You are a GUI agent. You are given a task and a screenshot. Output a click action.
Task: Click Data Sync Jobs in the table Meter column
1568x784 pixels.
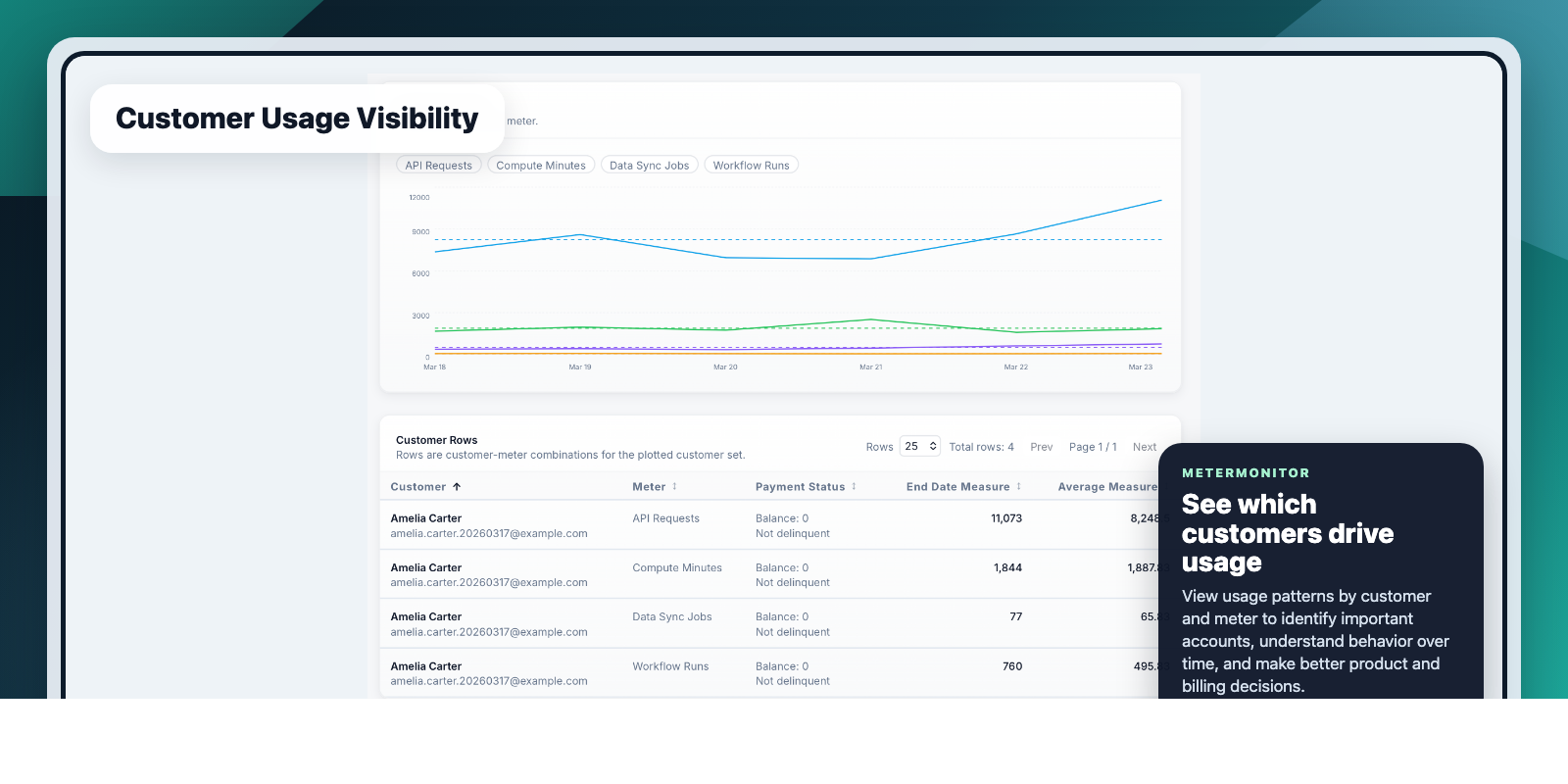tap(672, 617)
